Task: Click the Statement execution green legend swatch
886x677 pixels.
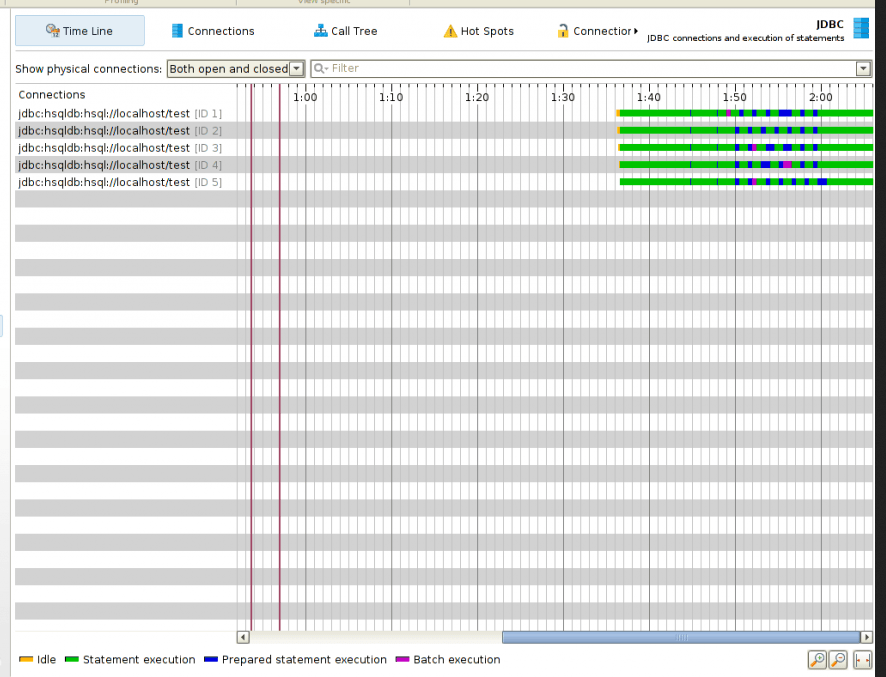Action: click(71, 659)
